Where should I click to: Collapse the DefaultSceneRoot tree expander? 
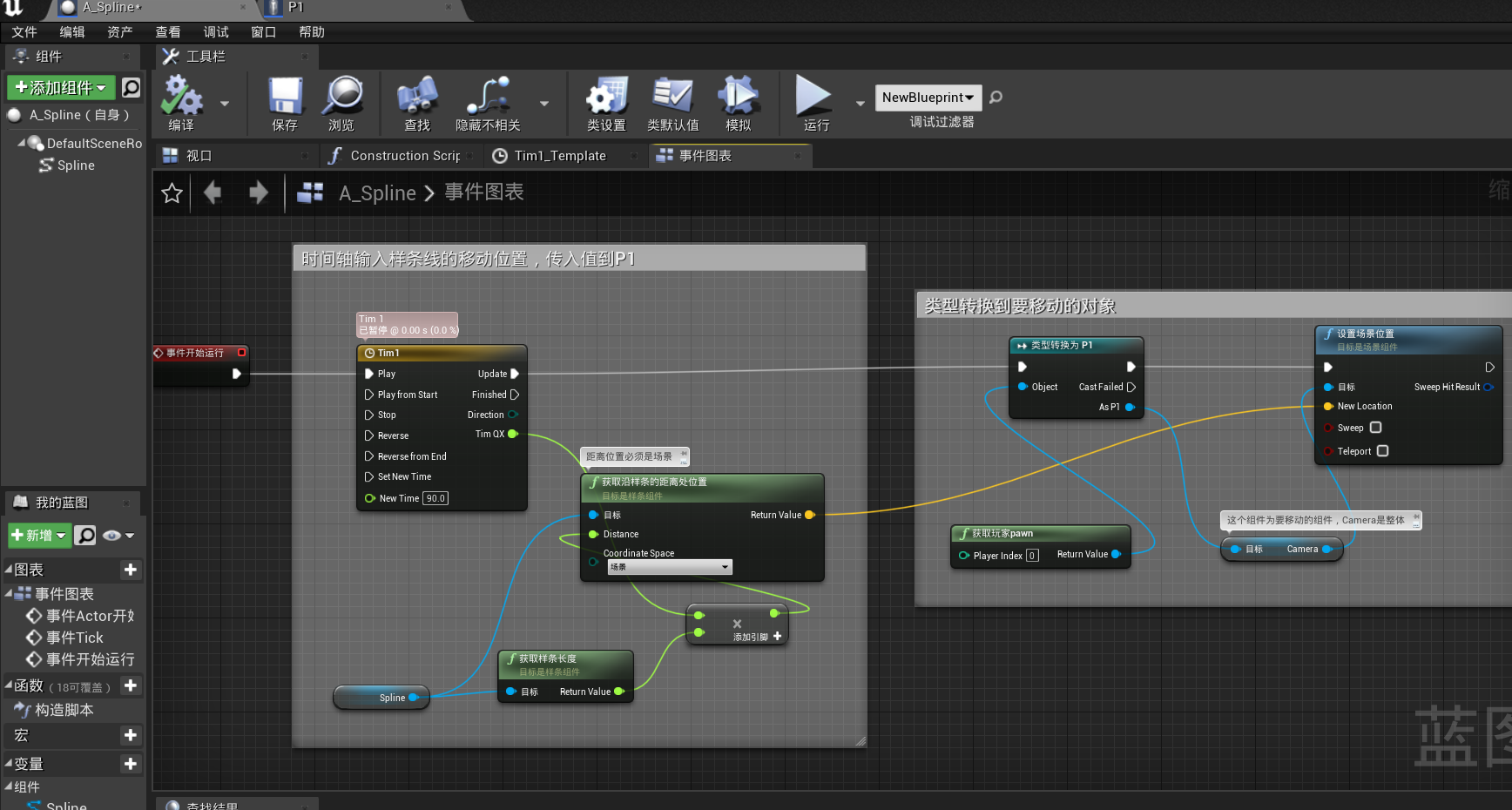point(22,142)
